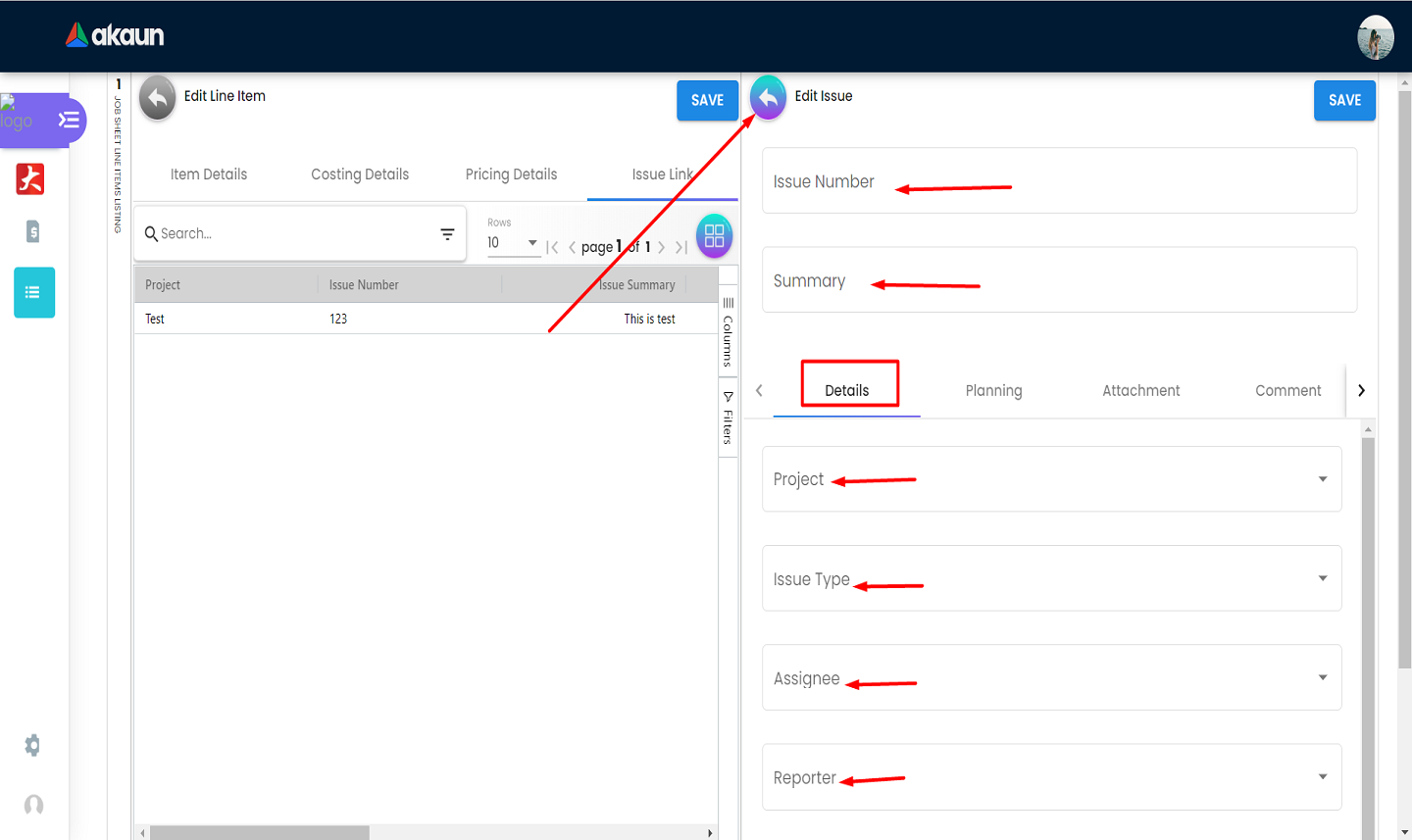
Task: Switch to the Planning tab
Action: pyautogui.click(x=993, y=390)
